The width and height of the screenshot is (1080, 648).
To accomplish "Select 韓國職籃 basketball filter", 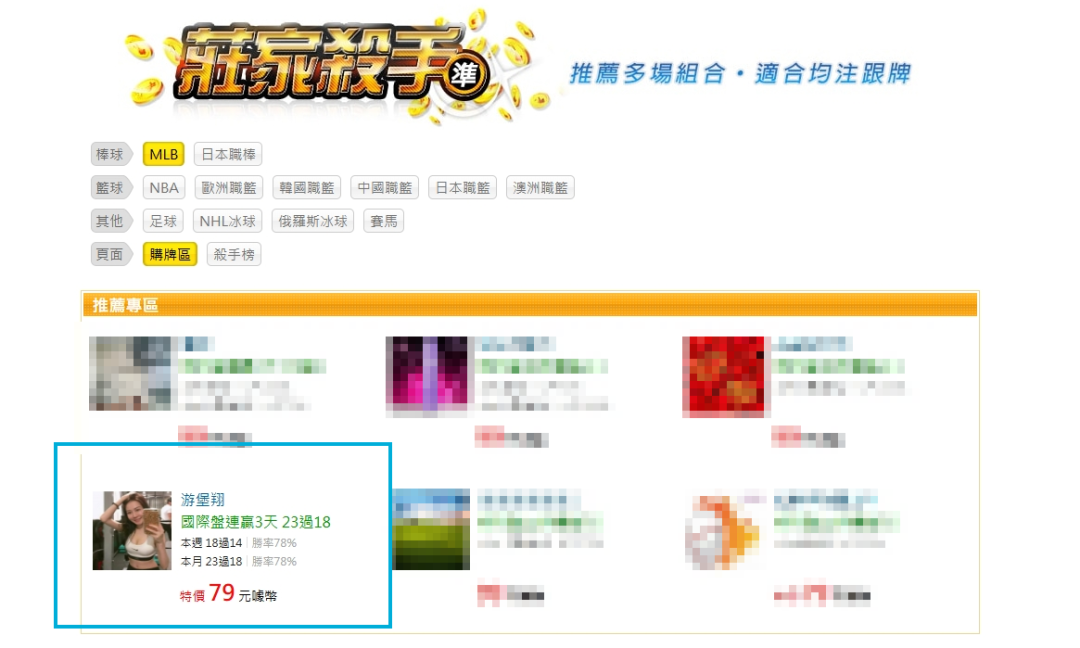I will [x=306, y=187].
